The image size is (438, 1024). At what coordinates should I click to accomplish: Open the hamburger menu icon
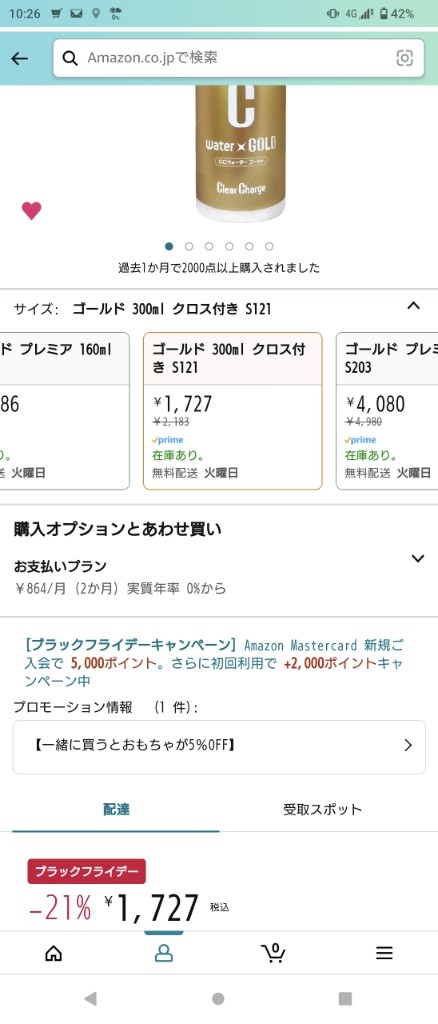pos(384,953)
